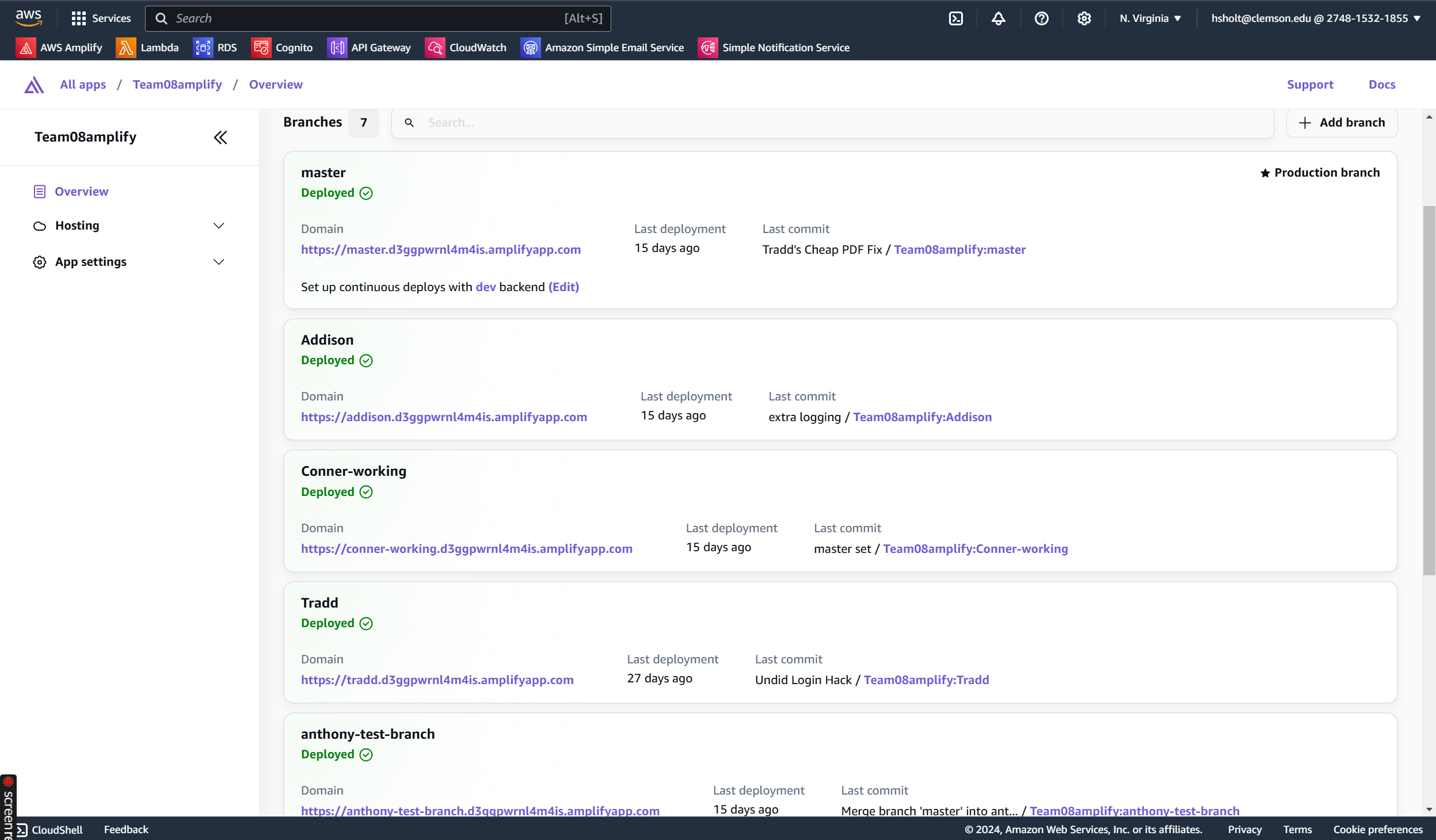Open Team08amplify:Tradd commit link
The height and width of the screenshot is (840, 1436).
(926, 680)
